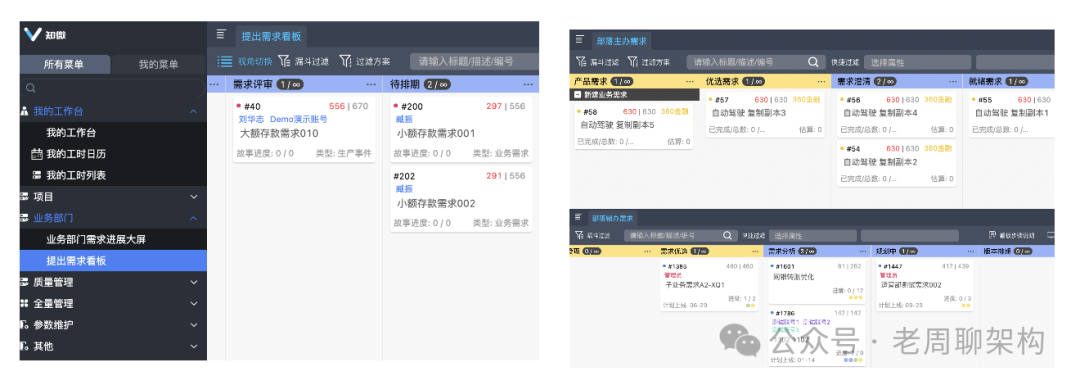Open the more menu of 待排期 column
The height and width of the screenshot is (385, 1080).
528,84
